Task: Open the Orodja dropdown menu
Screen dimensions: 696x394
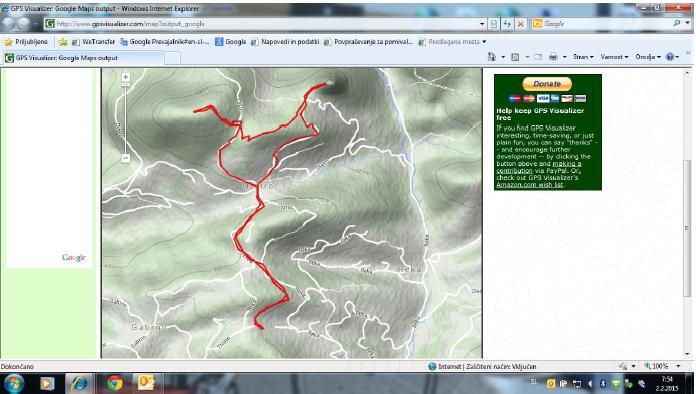Action: [x=648, y=57]
